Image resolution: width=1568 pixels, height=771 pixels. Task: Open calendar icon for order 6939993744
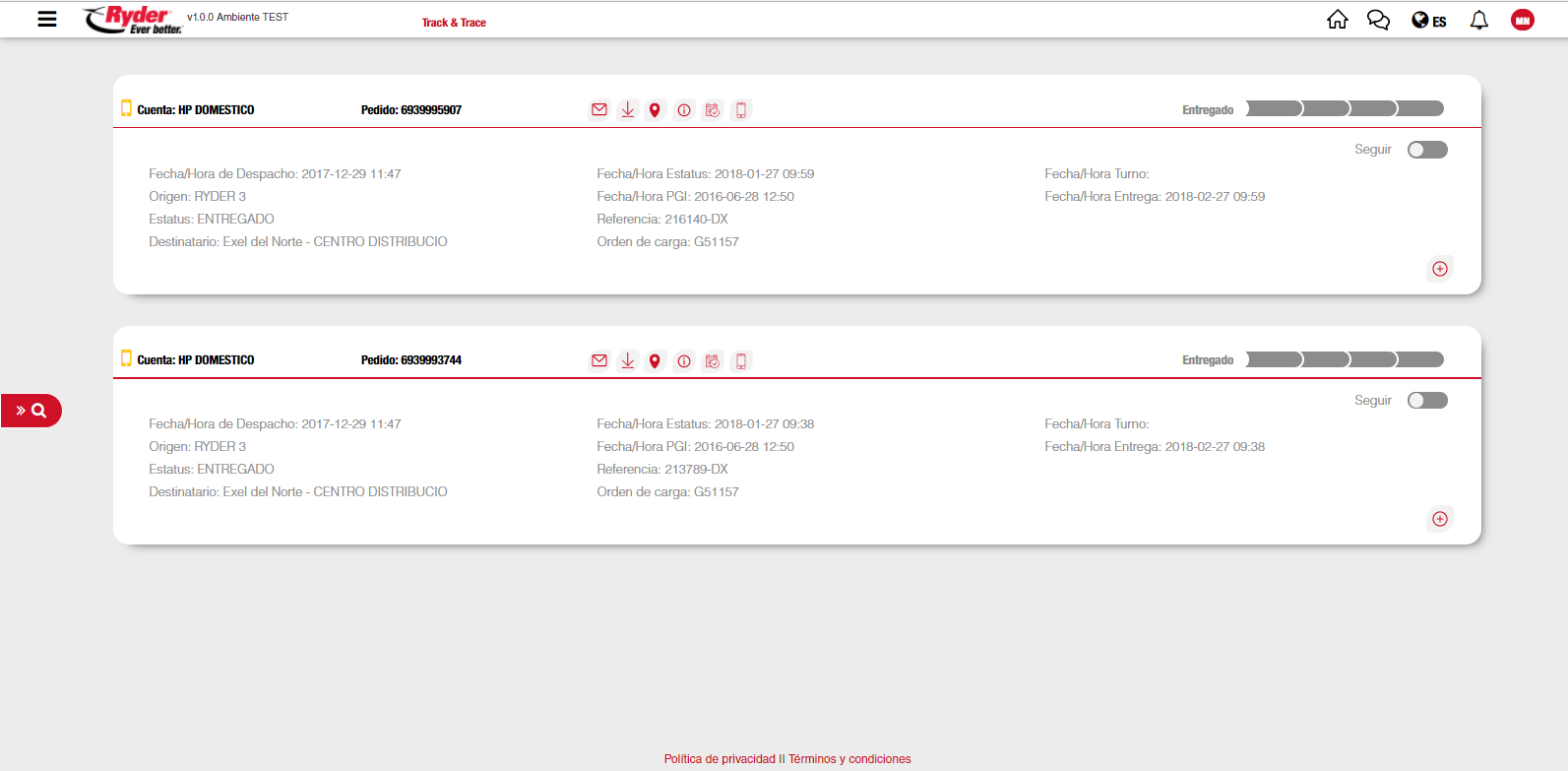click(x=713, y=361)
